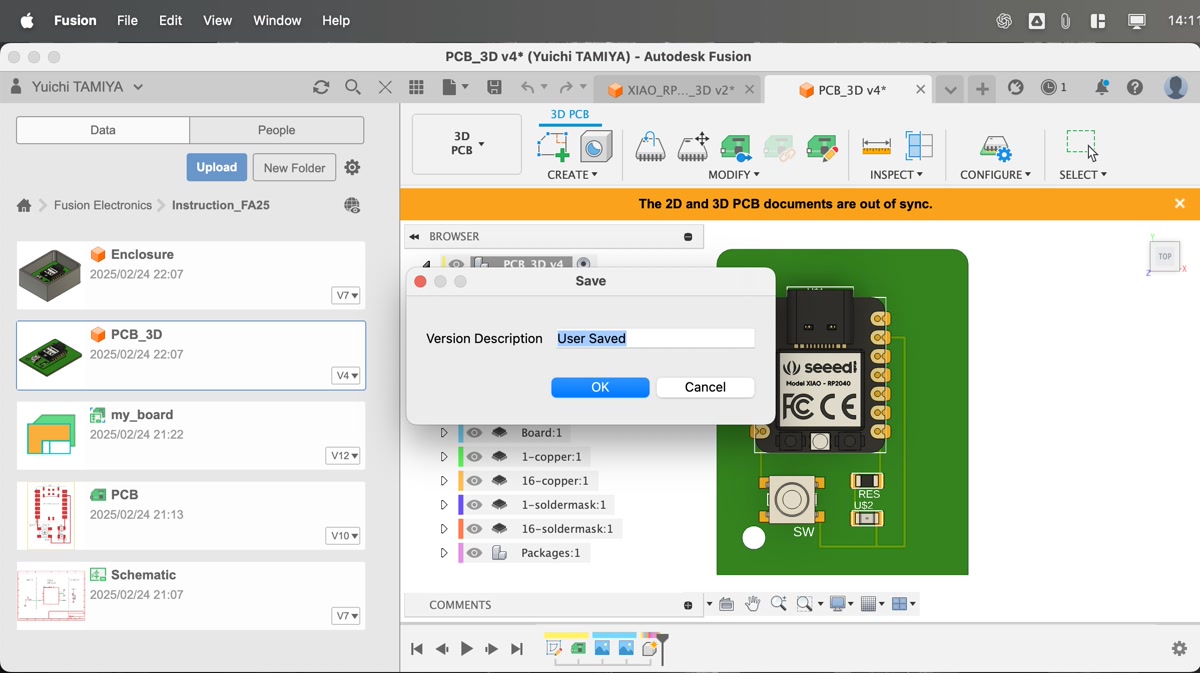This screenshot has height=673, width=1200.
Task: Open the Enclosure thumbnail
Action: [50, 276]
